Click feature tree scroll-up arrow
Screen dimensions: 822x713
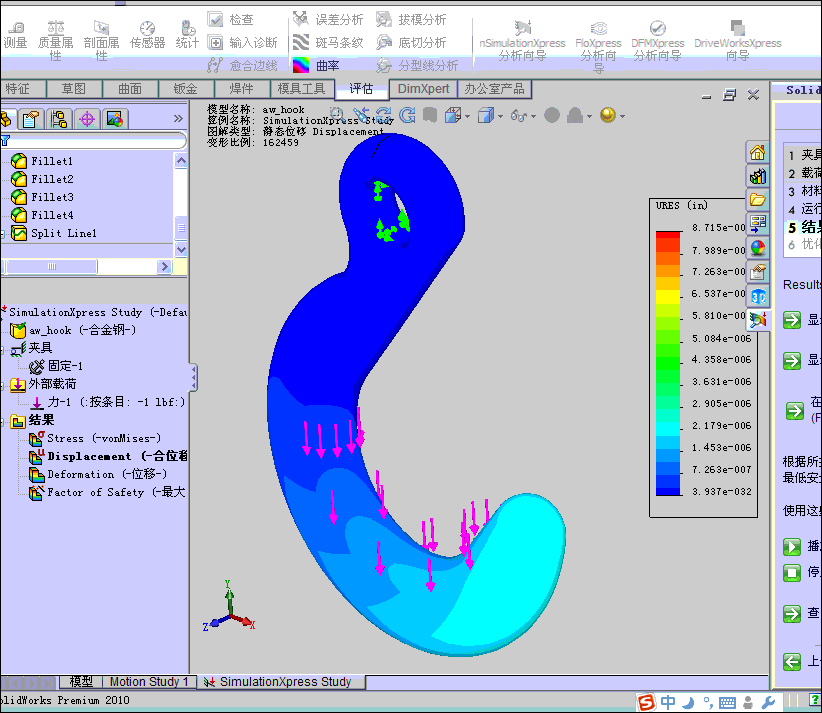[181, 160]
